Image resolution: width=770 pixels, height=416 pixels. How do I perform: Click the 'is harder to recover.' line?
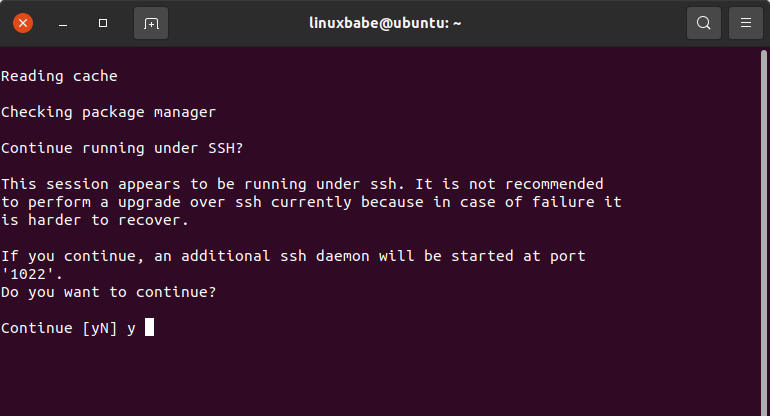(96, 220)
